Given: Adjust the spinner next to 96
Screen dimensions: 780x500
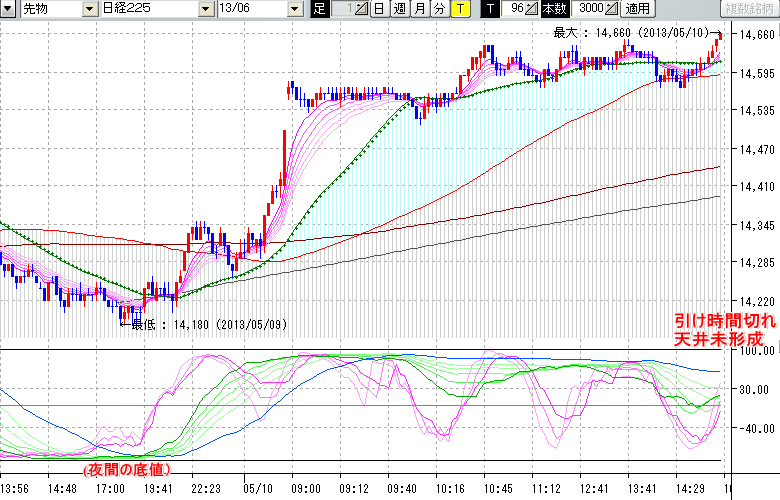Looking at the screenshot, I should click(x=532, y=9).
